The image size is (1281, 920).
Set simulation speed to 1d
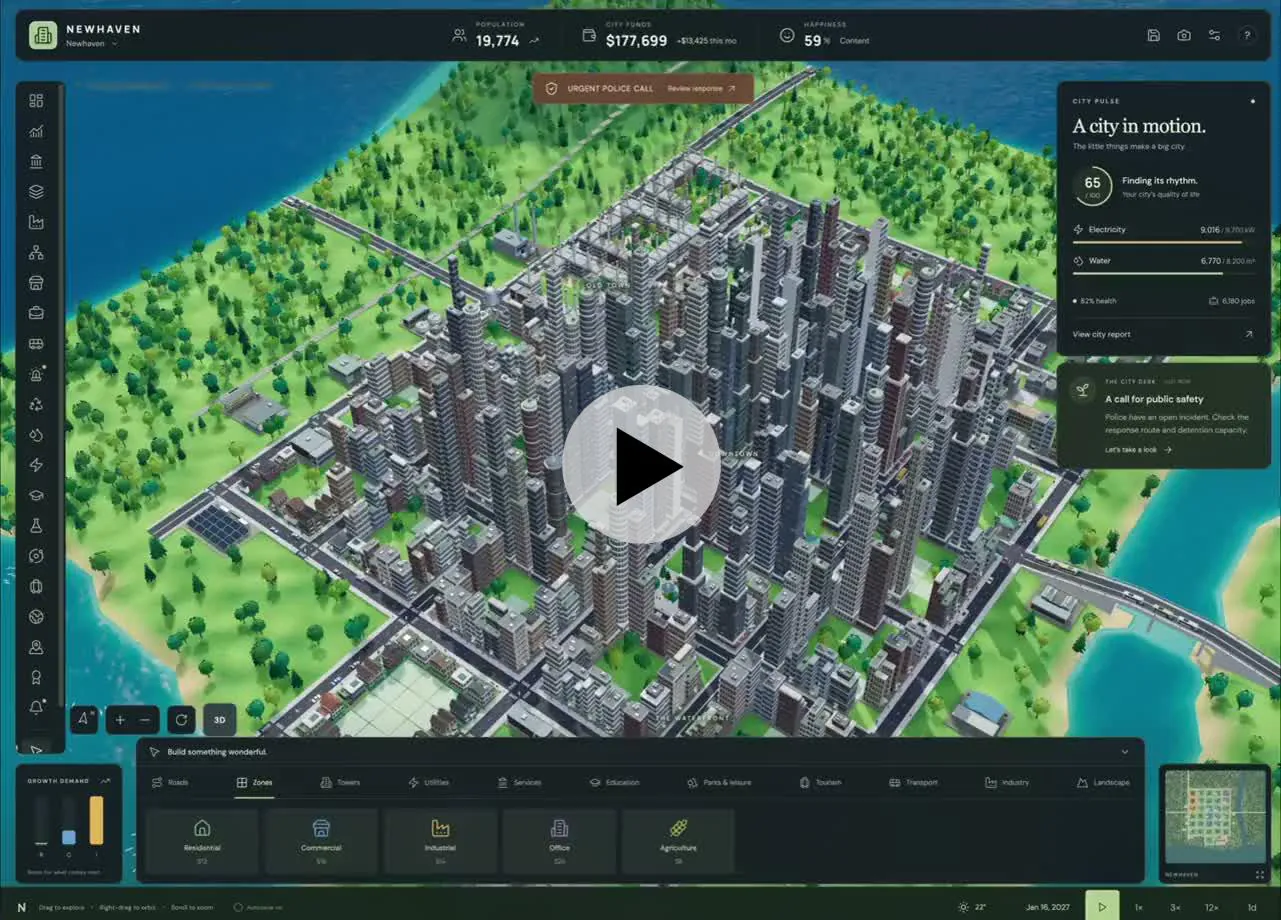tap(1251, 907)
